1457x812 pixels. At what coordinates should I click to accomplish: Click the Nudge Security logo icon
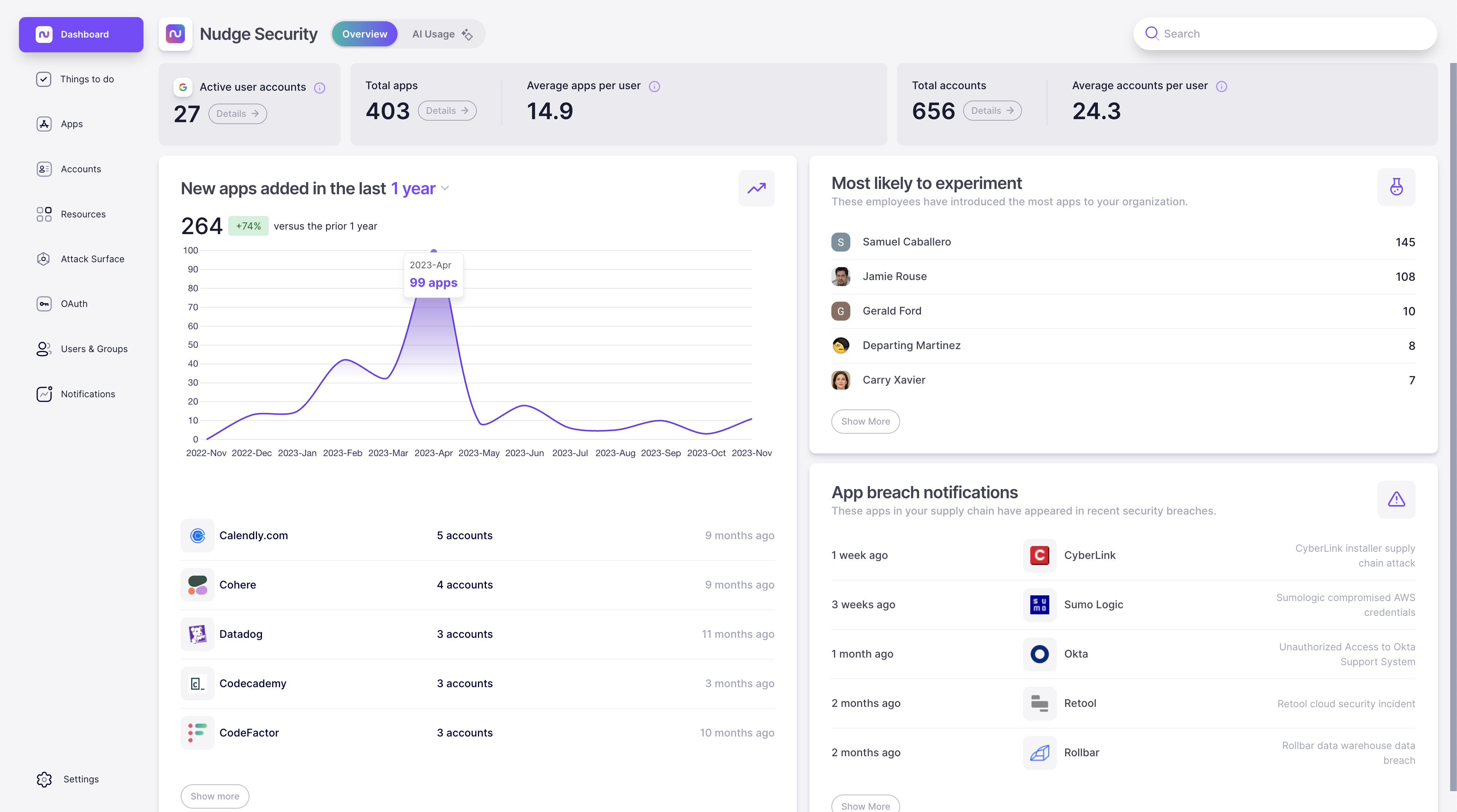(175, 33)
